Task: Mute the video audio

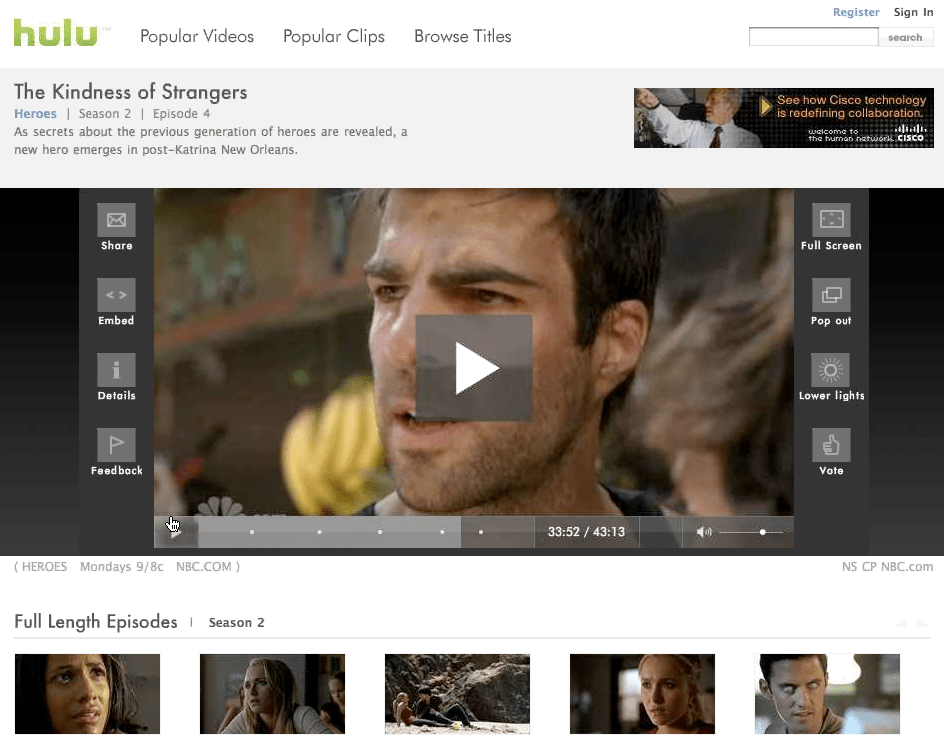Action: 704,531
